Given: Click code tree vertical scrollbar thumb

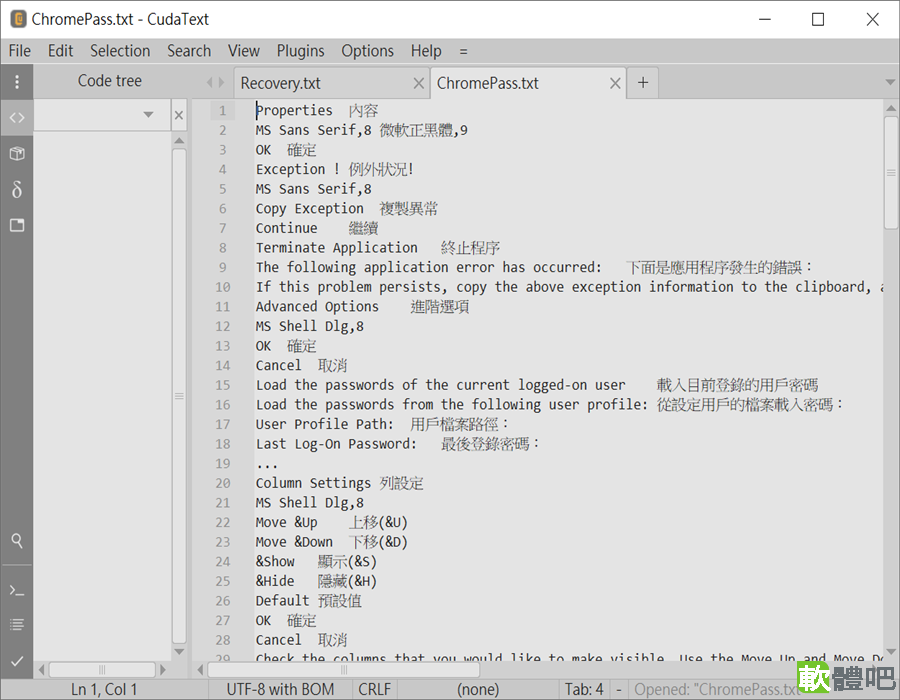Looking at the screenshot, I should (179, 396).
